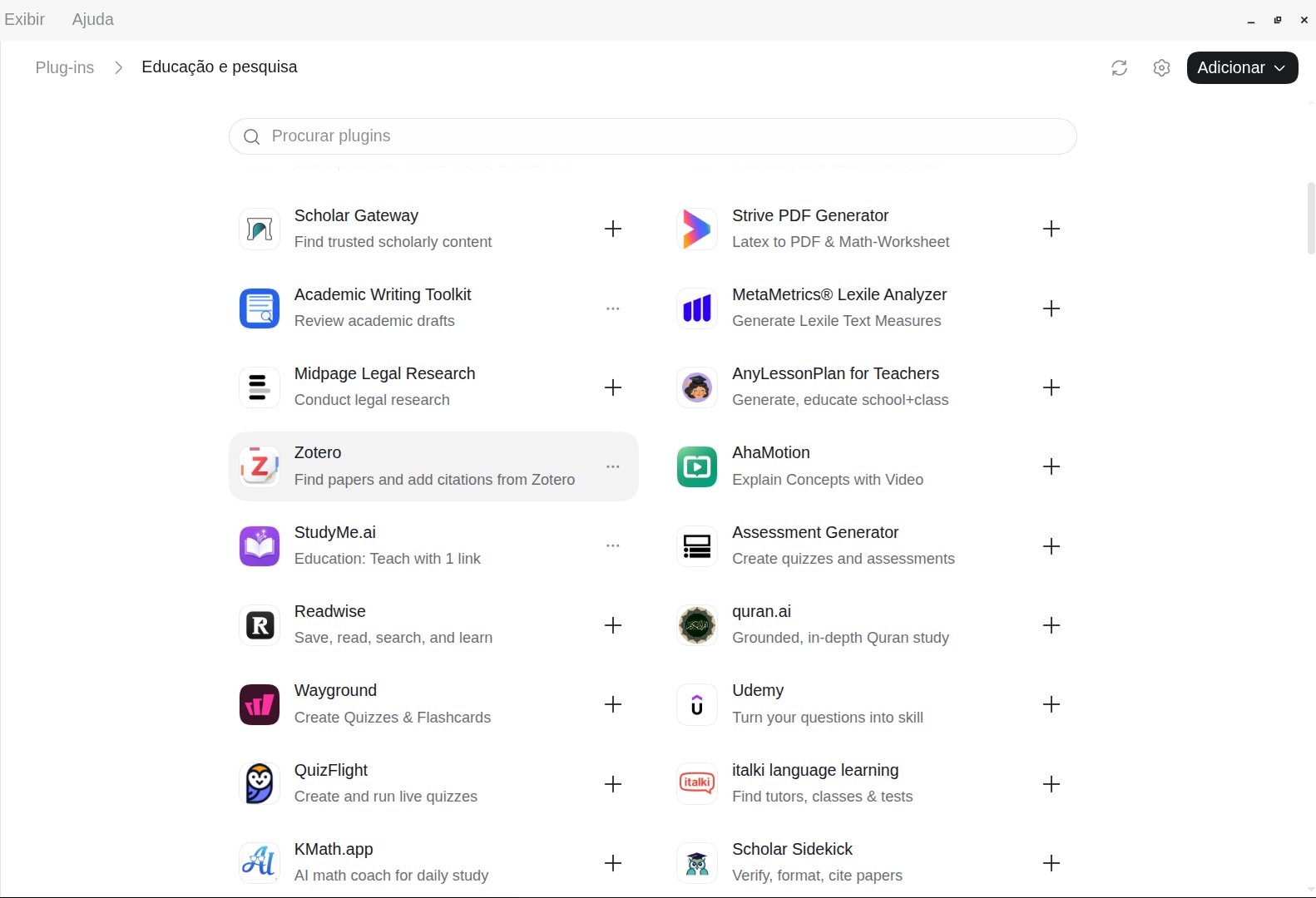Click the Zotero plugin icon

click(260, 466)
